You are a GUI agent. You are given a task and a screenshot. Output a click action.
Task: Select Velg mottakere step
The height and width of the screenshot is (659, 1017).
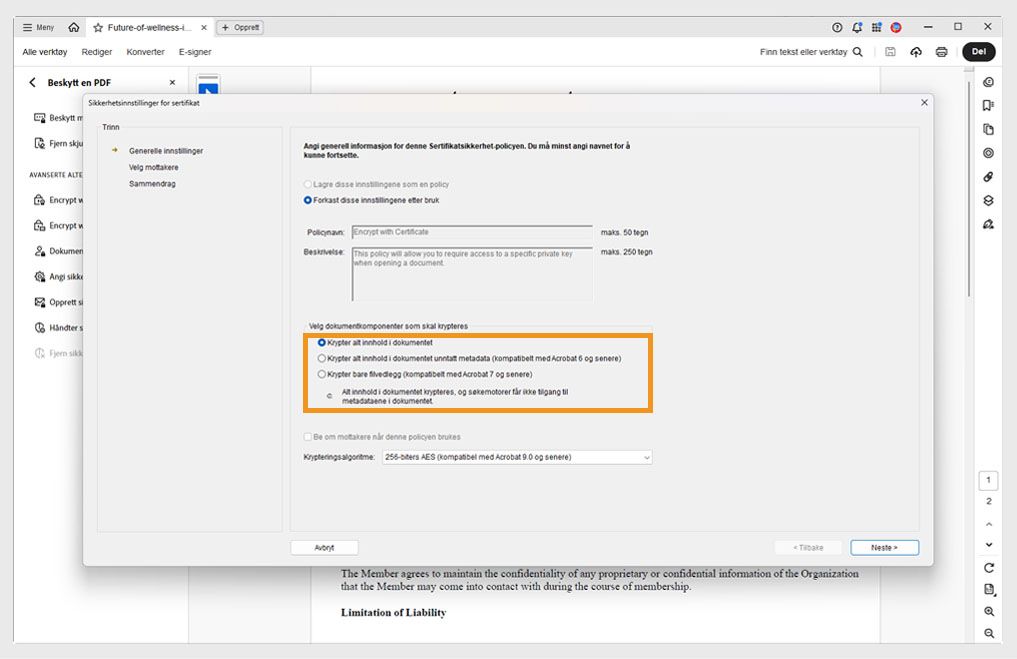coord(153,167)
